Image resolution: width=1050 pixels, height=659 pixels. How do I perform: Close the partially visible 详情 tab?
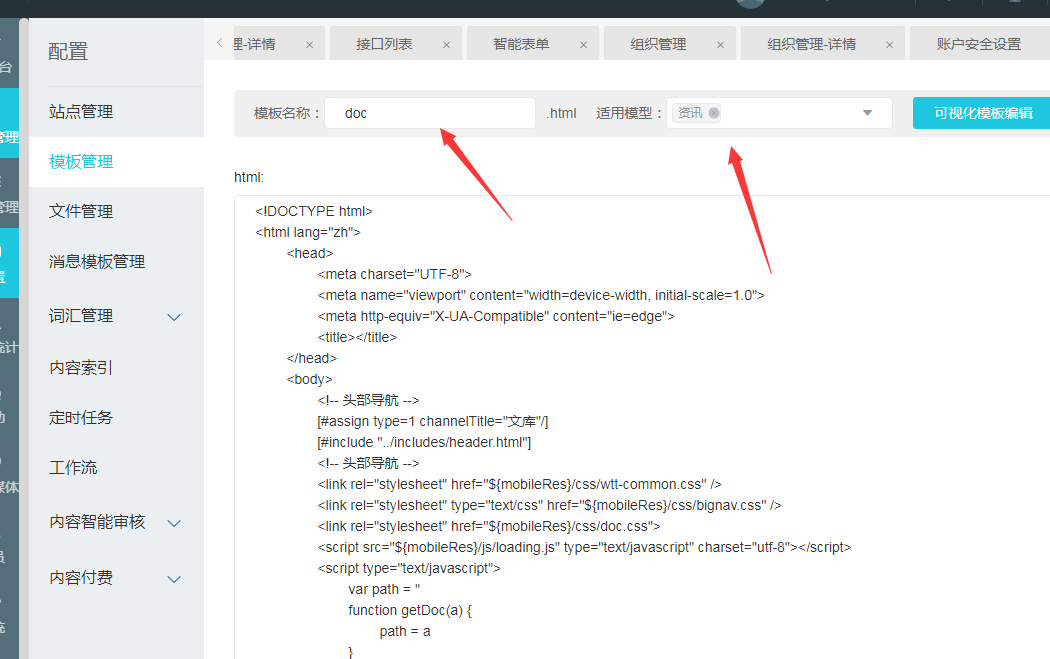point(309,45)
